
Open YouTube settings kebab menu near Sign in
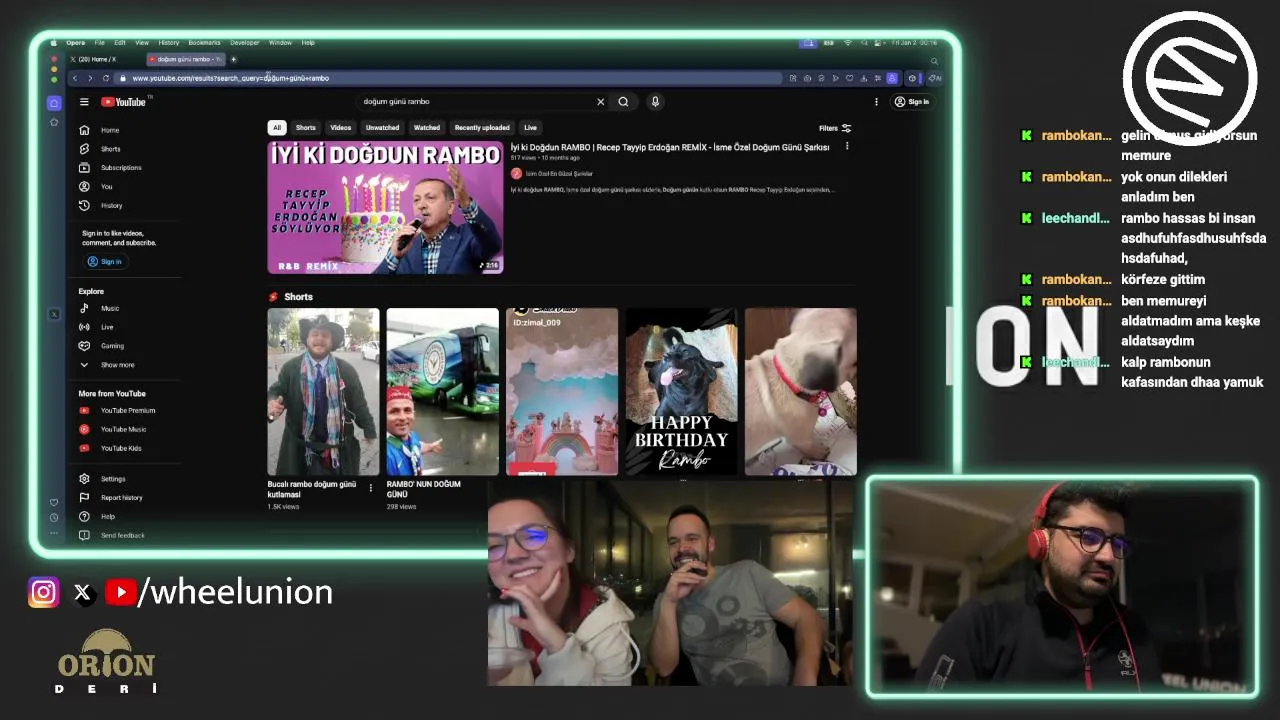tap(876, 102)
